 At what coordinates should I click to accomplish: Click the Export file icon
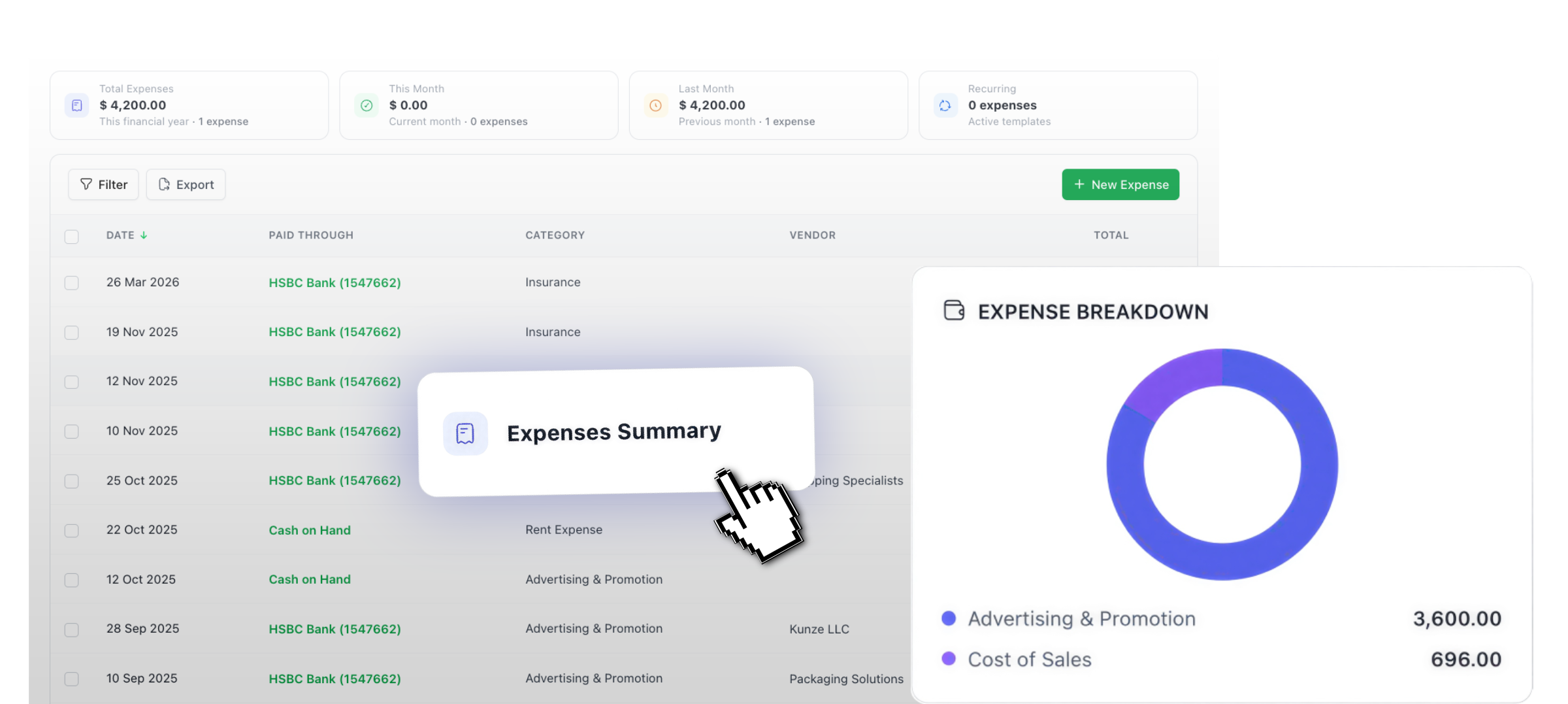click(x=164, y=184)
